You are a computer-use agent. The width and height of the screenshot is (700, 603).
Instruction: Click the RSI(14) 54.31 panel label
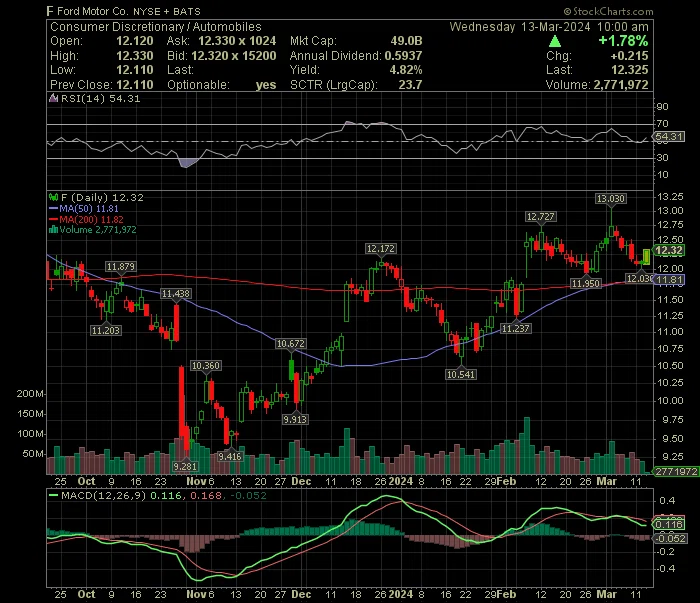pyautogui.click(x=100, y=98)
